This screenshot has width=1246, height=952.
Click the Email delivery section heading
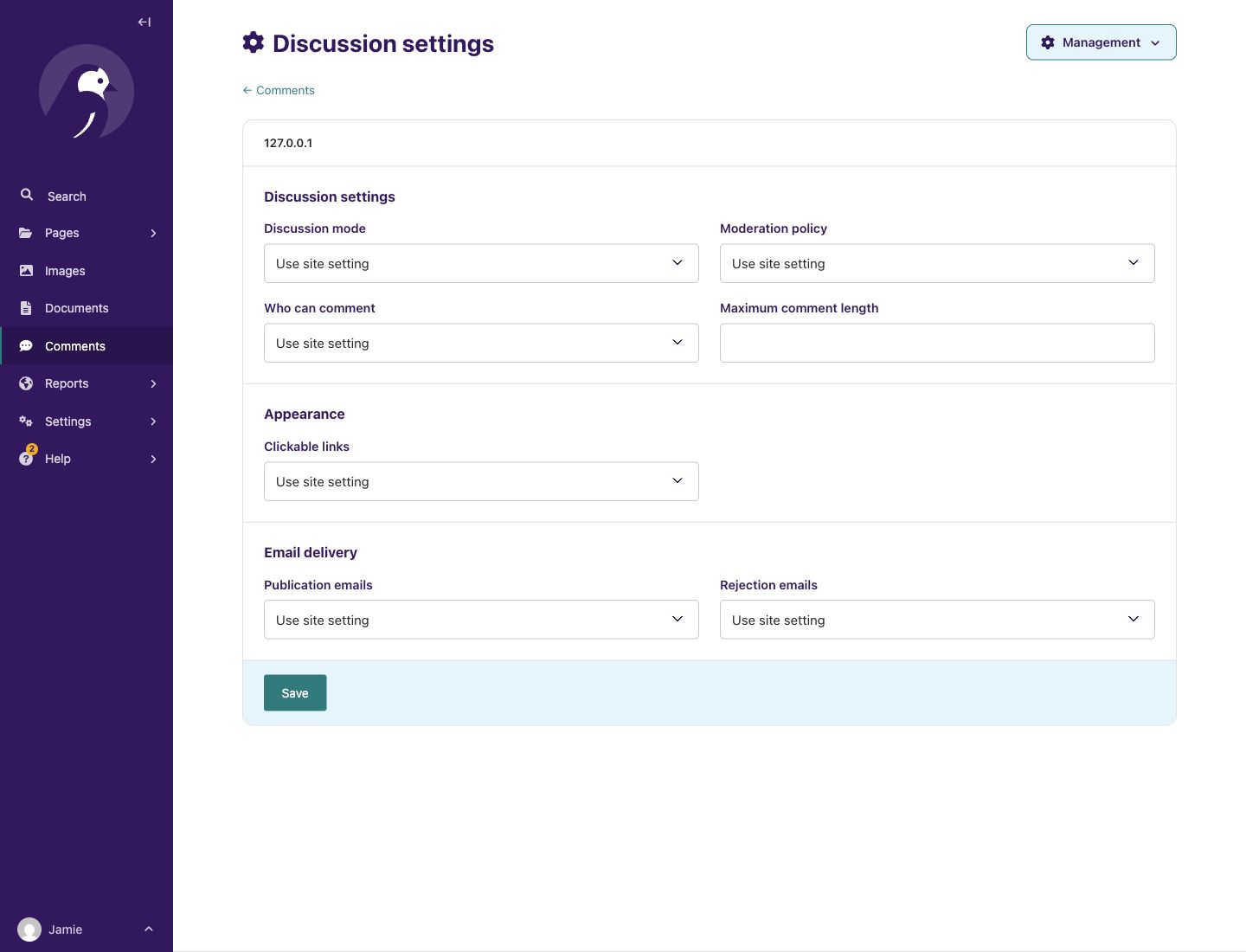tap(311, 552)
